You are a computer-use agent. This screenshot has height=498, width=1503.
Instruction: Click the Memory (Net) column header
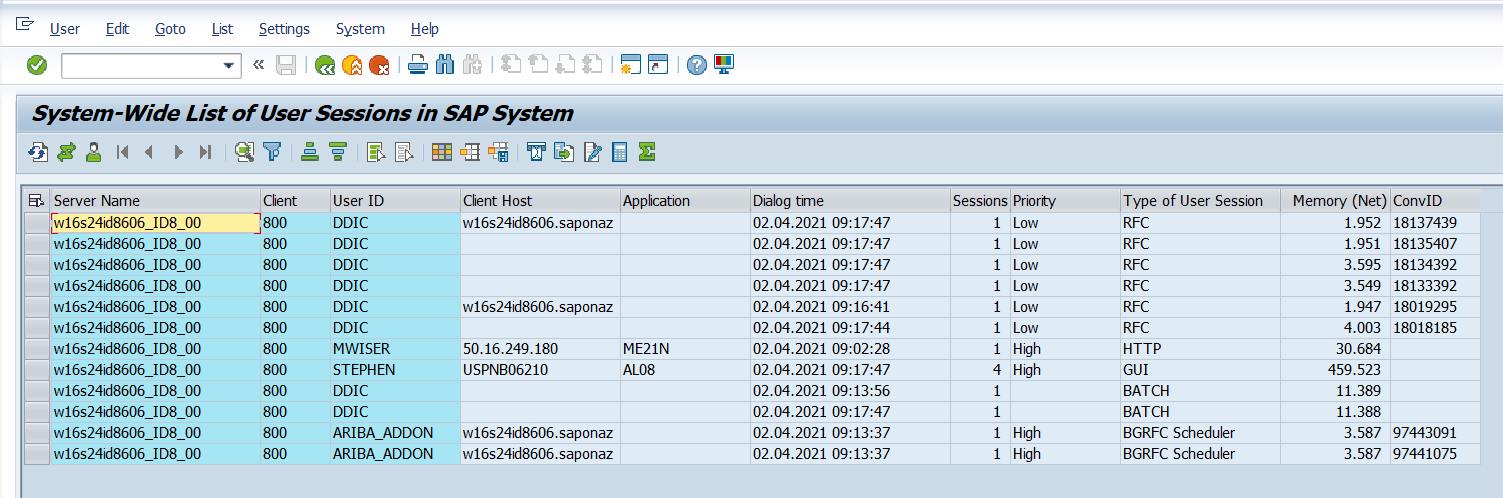coord(1334,200)
